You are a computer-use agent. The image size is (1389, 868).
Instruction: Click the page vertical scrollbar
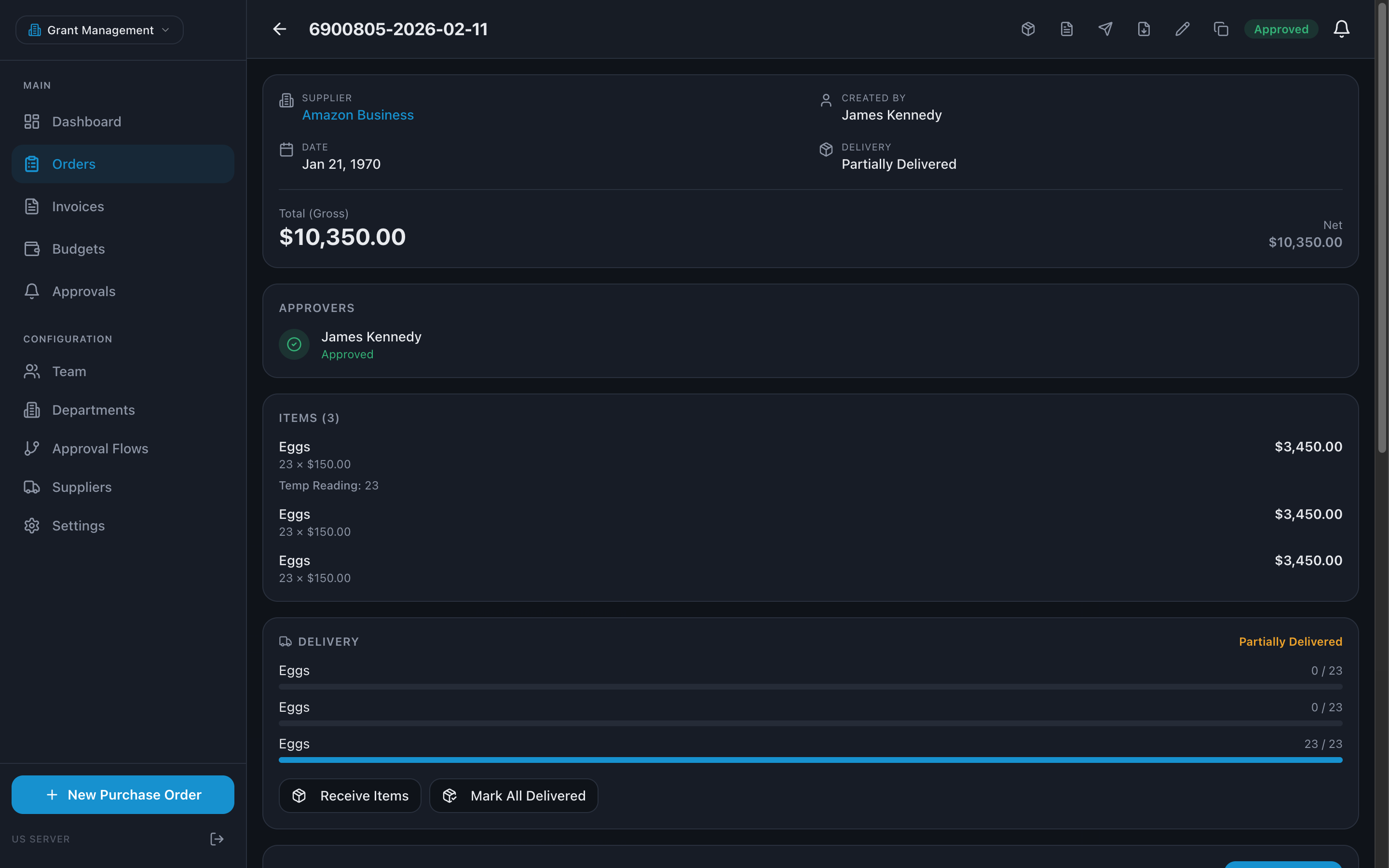[1382, 228]
